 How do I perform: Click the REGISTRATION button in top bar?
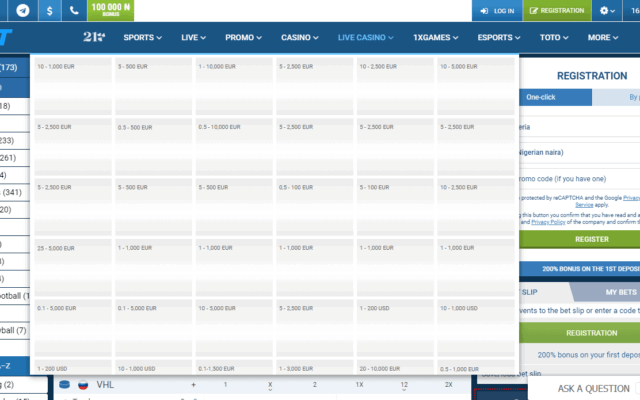[x=557, y=11]
